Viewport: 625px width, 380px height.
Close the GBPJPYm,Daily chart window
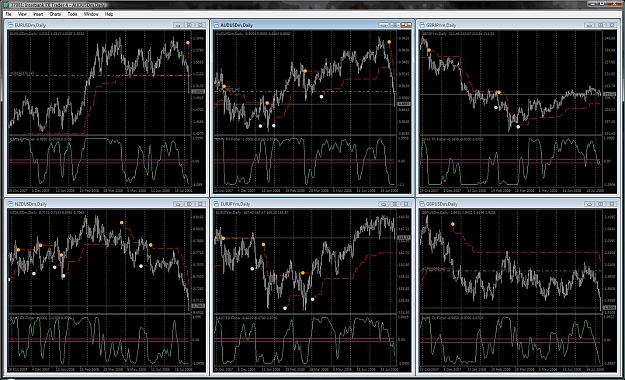(612, 25)
